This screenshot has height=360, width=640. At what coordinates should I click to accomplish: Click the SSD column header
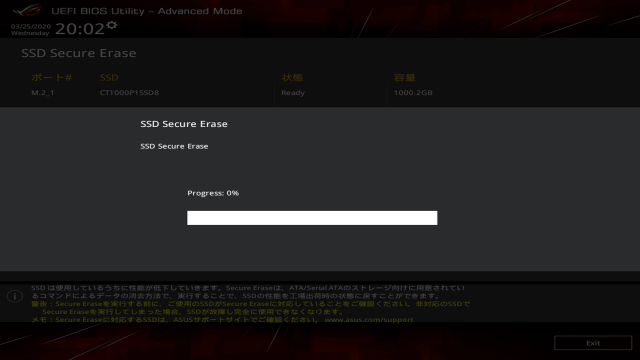click(109, 78)
